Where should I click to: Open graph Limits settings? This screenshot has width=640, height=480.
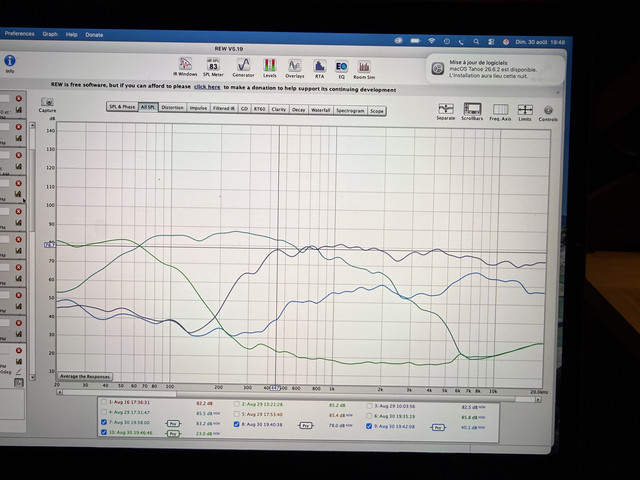click(x=525, y=113)
